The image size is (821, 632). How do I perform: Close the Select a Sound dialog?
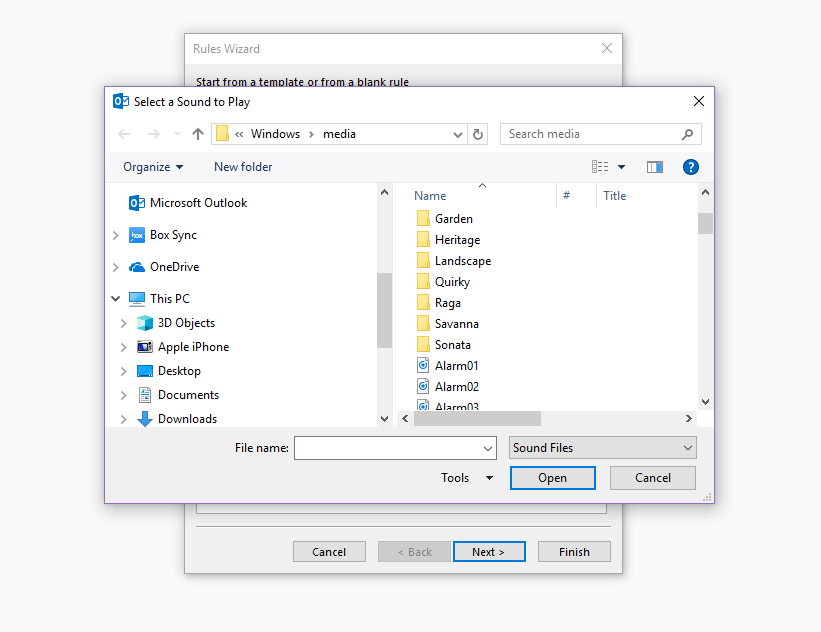[698, 102]
